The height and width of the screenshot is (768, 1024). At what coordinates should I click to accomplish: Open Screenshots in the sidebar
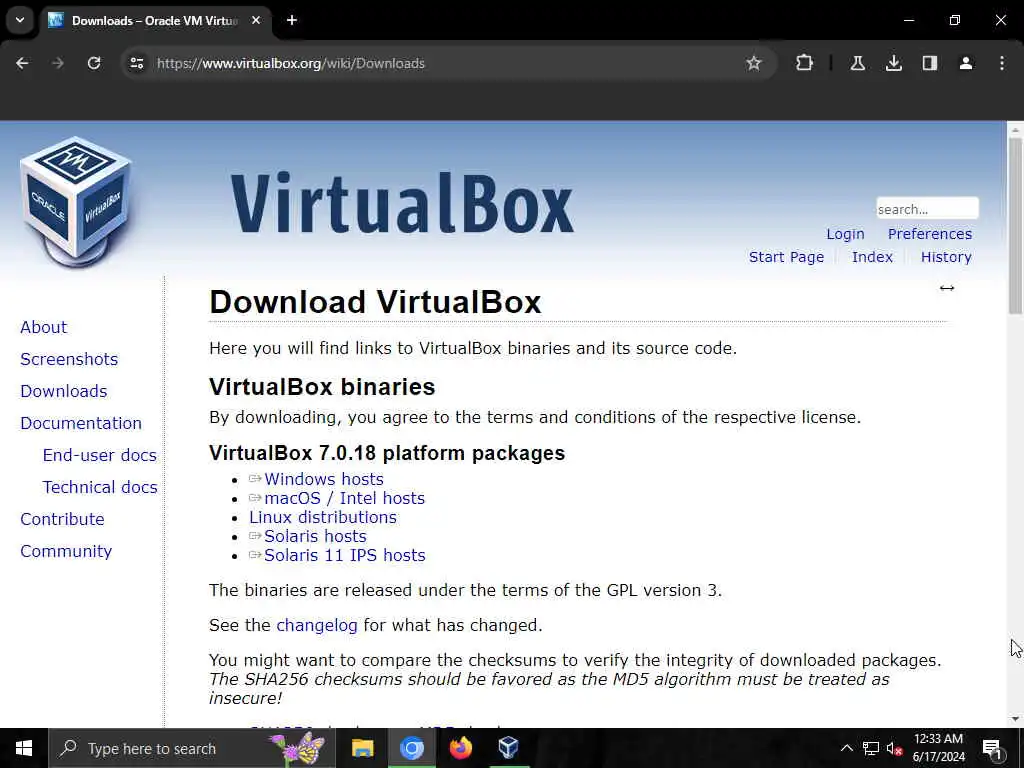point(69,359)
